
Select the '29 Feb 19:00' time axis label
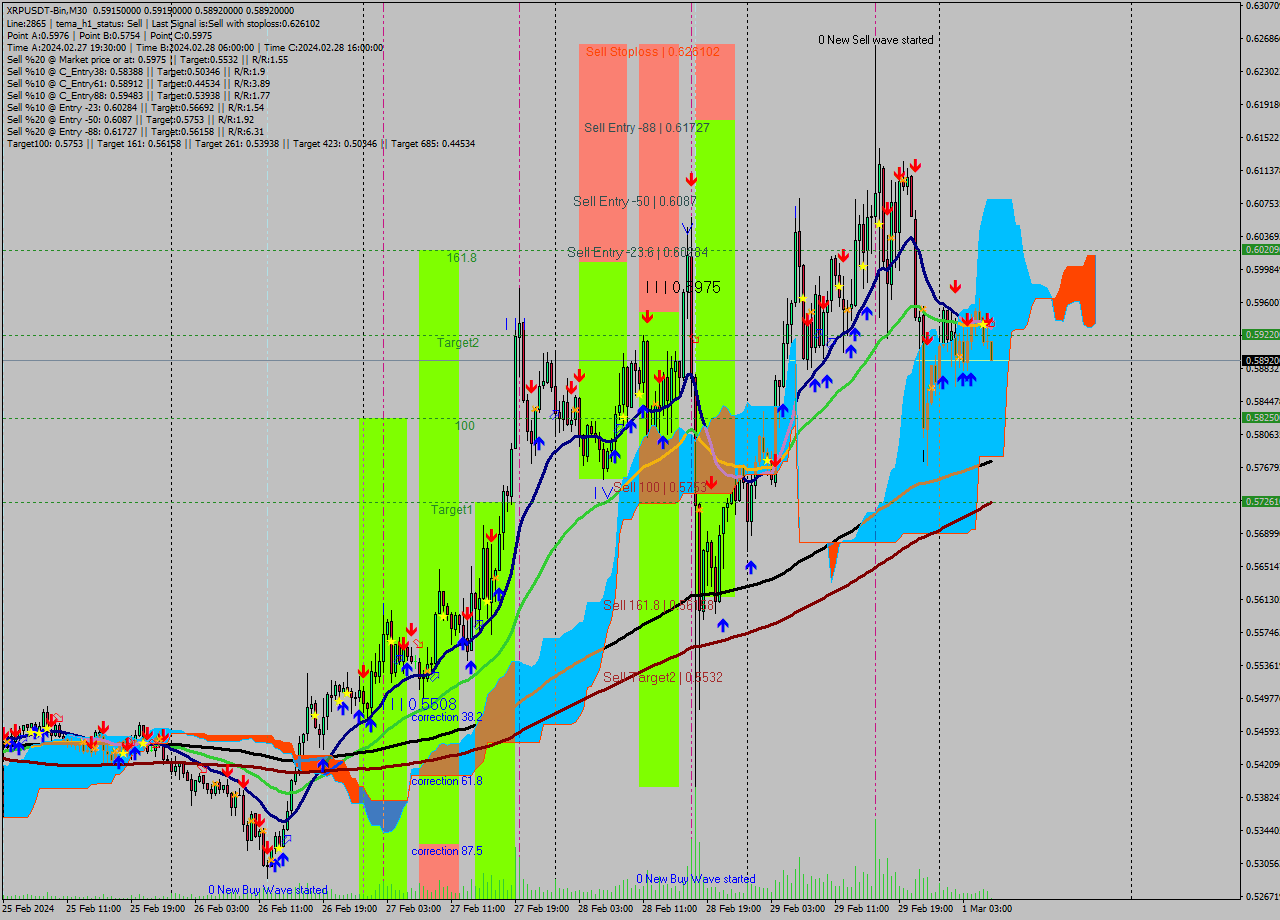(926, 909)
